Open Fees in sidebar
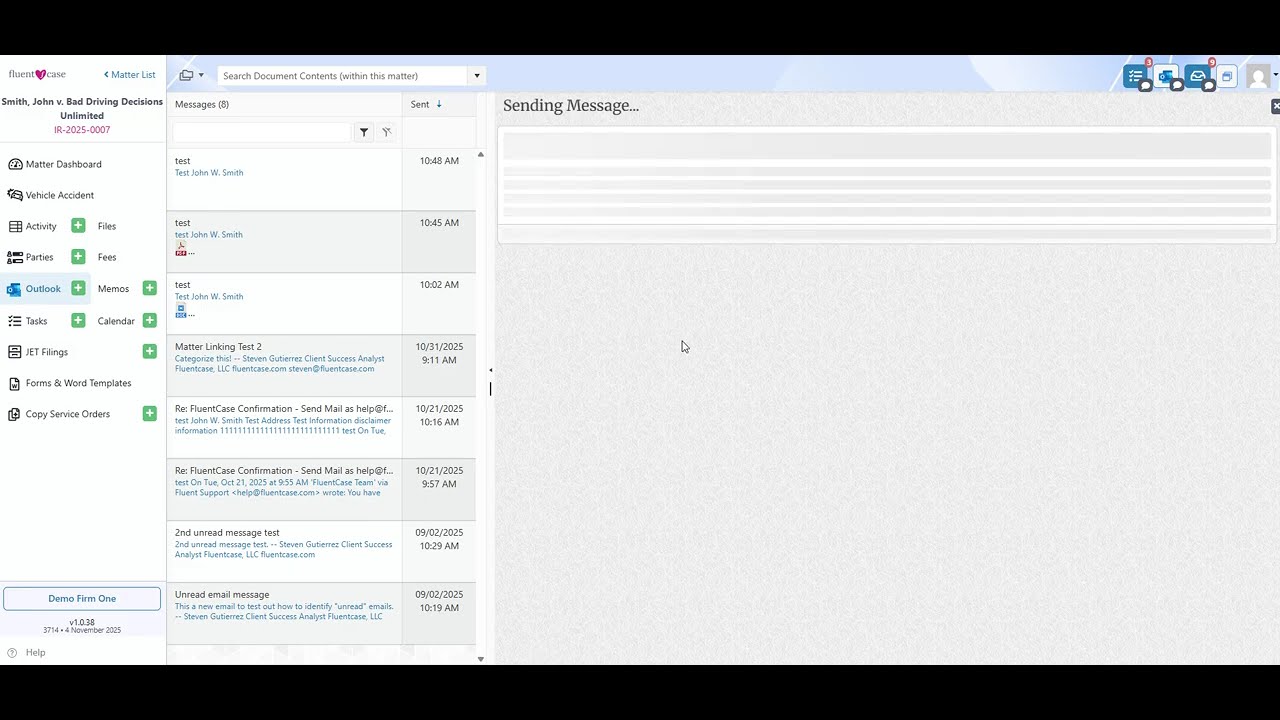Image resolution: width=1280 pixels, height=720 pixels. pos(107,257)
